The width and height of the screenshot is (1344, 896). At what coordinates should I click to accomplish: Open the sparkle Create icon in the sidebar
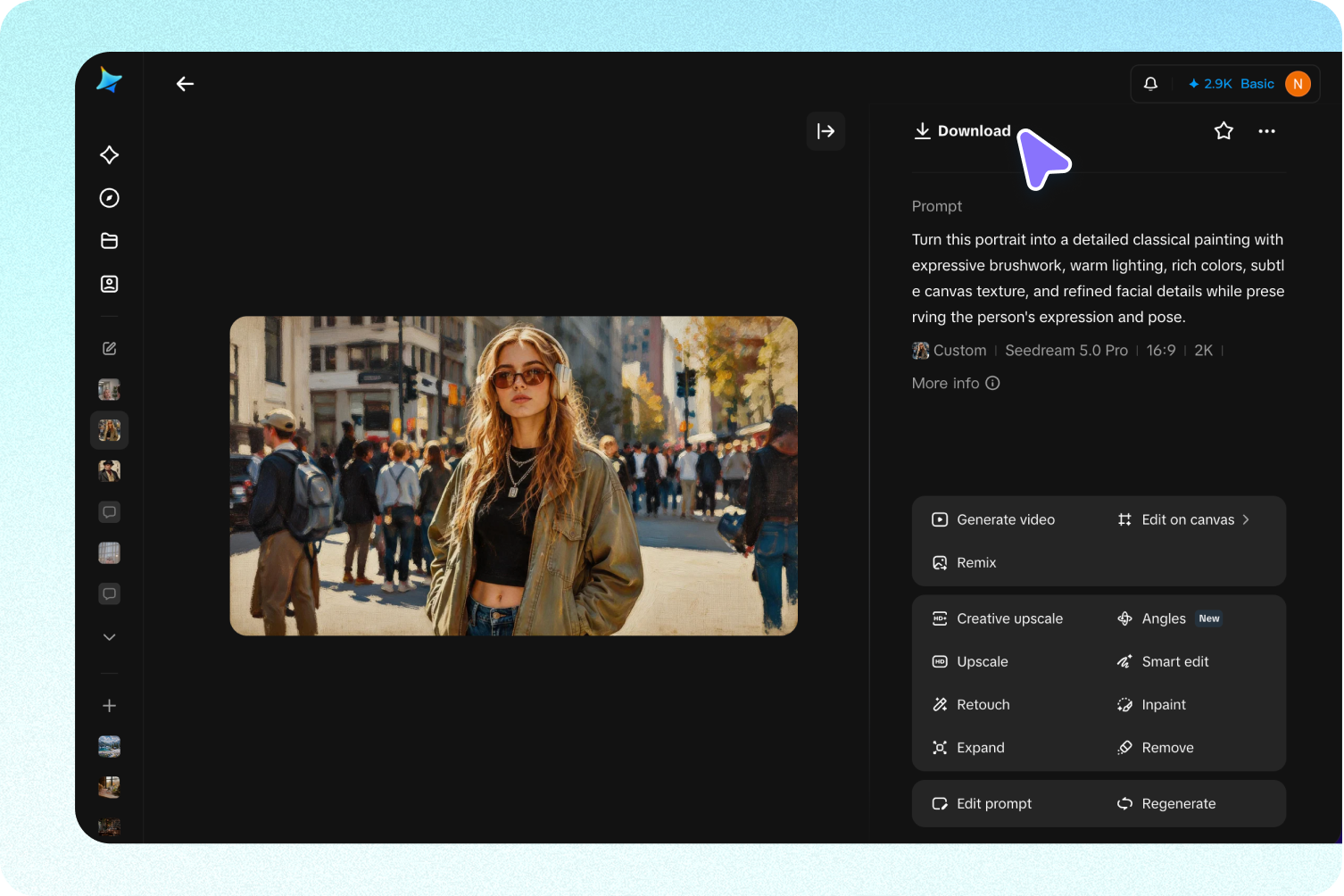[110, 155]
